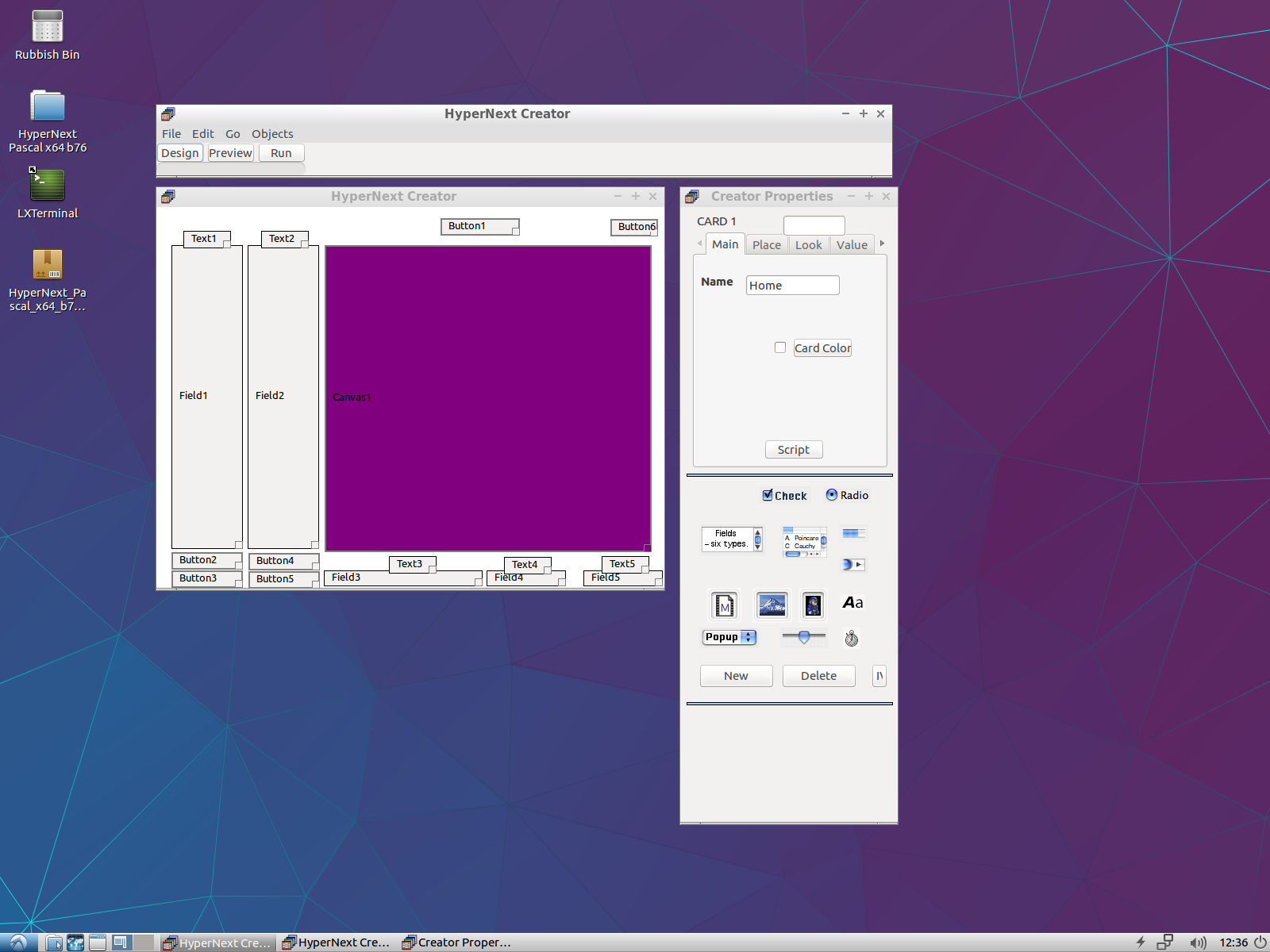Select the sprite character object icon
This screenshot has width=1270, height=952.
click(812, 605)
